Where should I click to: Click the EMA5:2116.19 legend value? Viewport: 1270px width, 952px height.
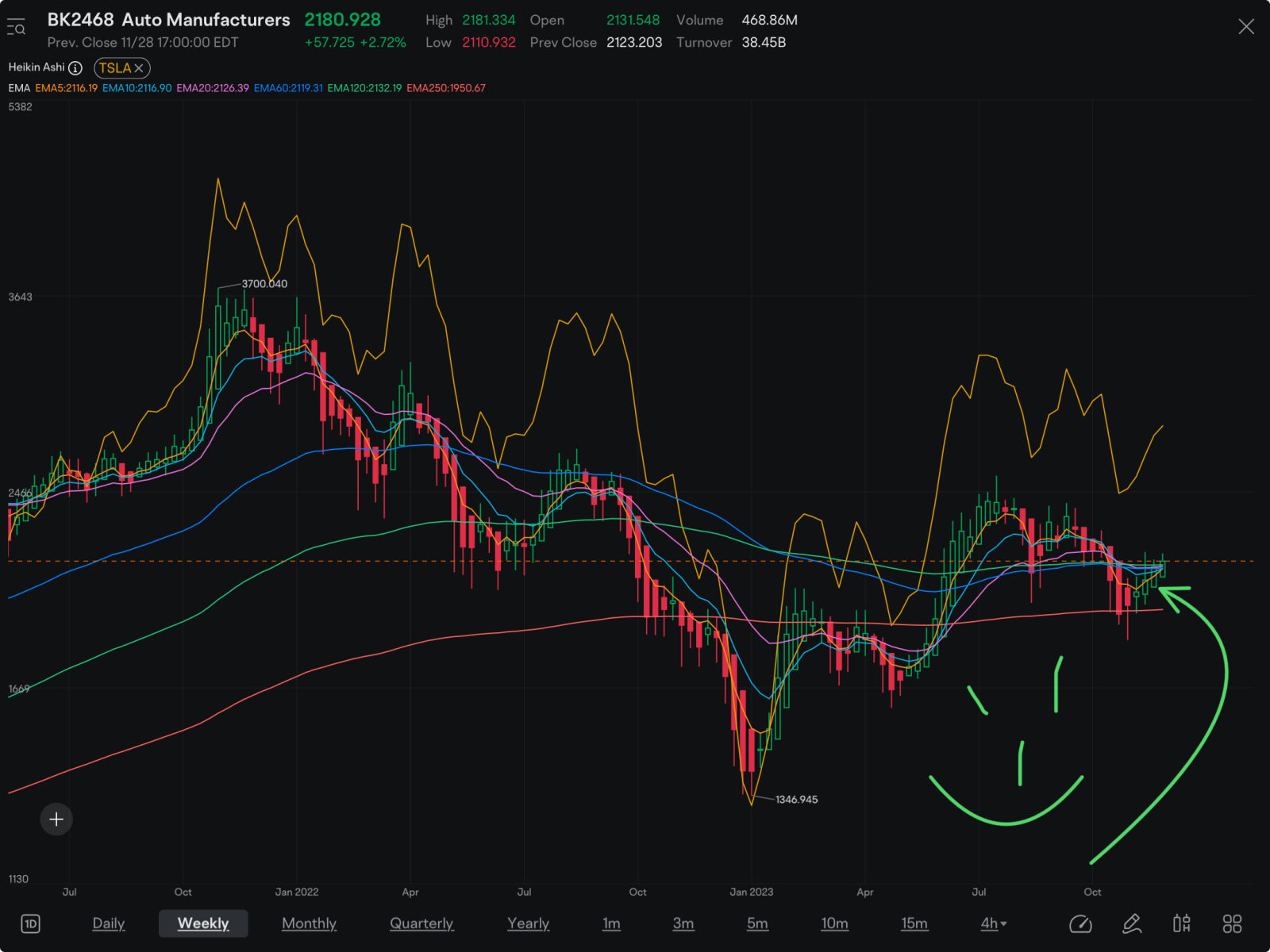pos(67,88)
